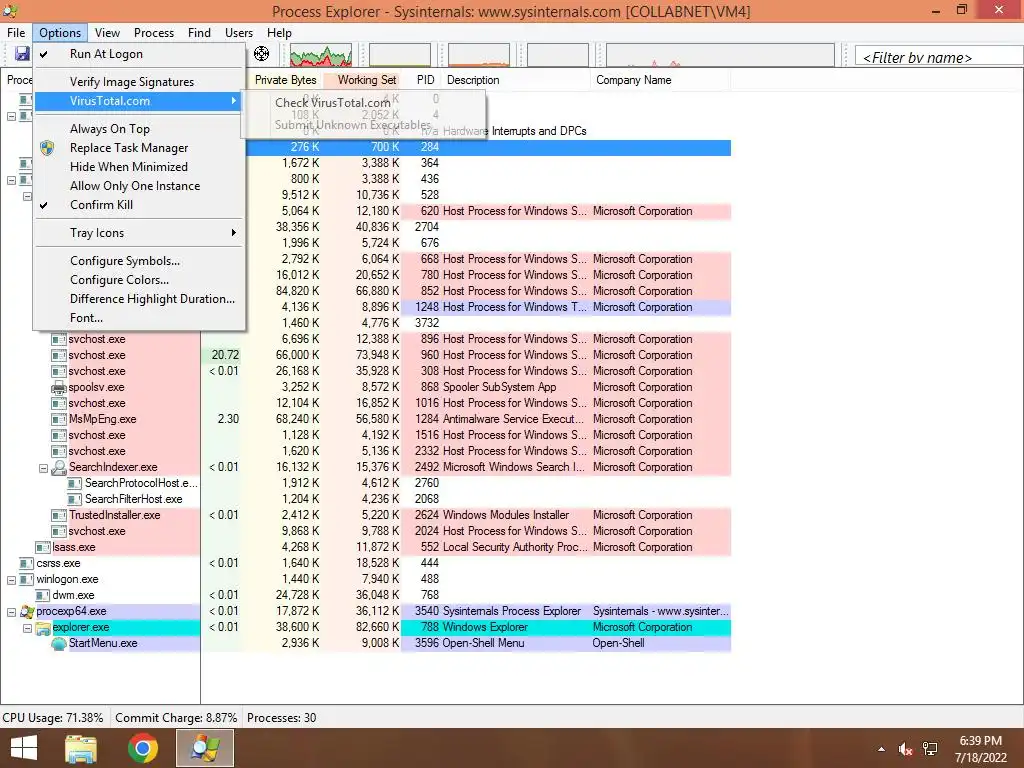Click the csrss.exe process icon
This screenshot has height=768, width=1024.
point(27,564)
